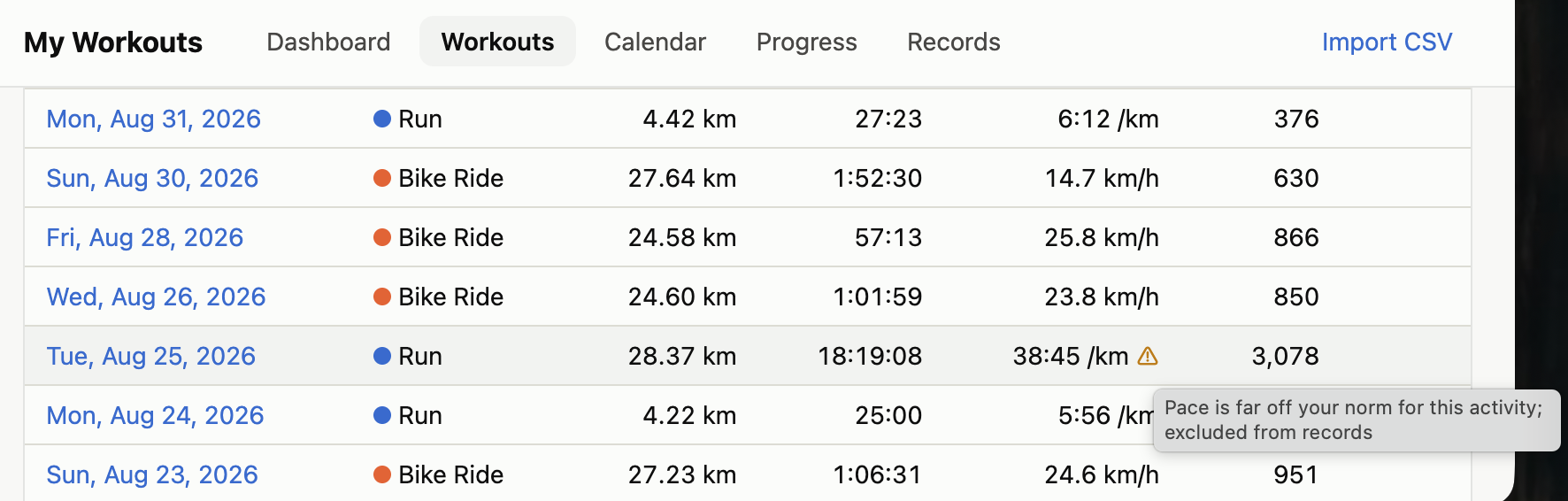Click orange Bike Ride dot on Aug 30
The width and height of the screenshot is (1568, 501).
382,178
